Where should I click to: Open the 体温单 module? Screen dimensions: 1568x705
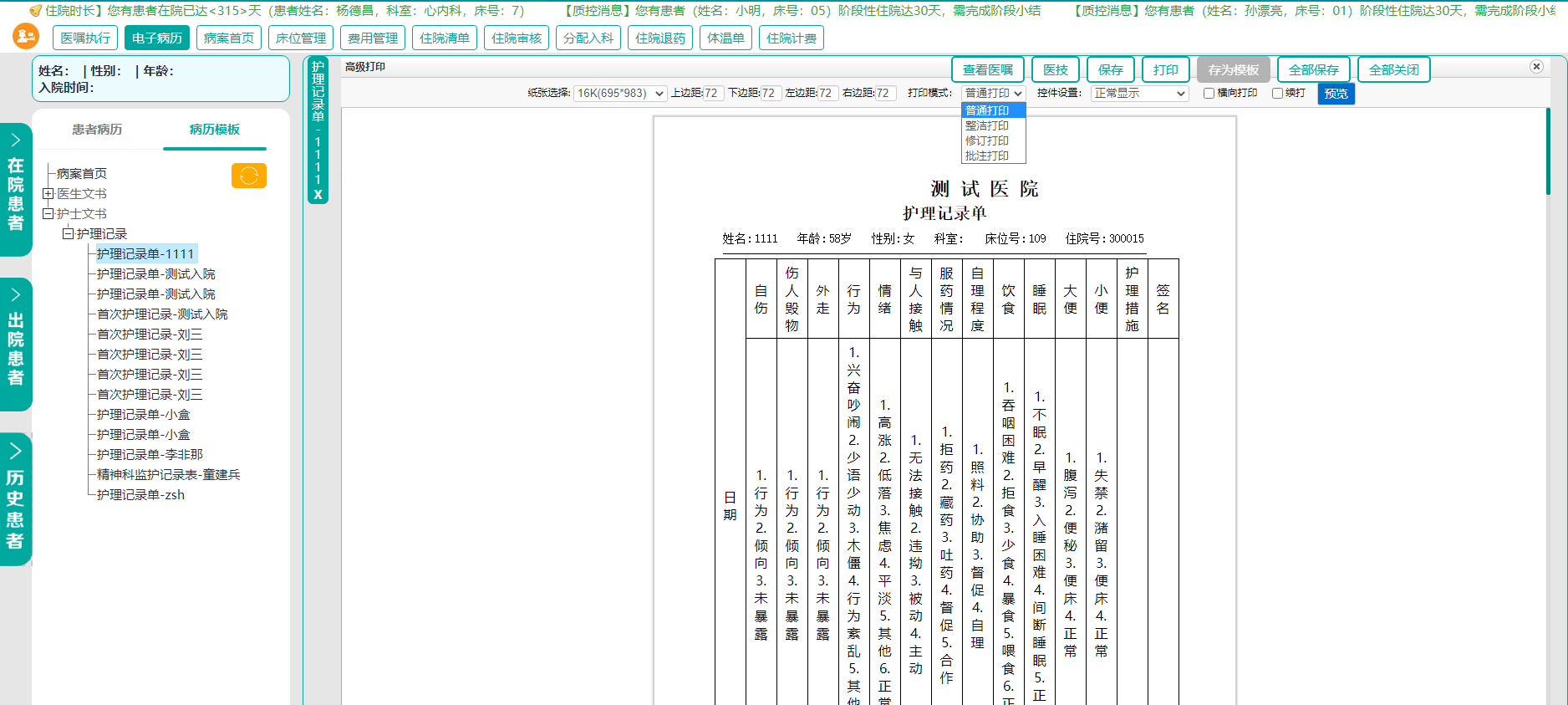click(725, 38)
